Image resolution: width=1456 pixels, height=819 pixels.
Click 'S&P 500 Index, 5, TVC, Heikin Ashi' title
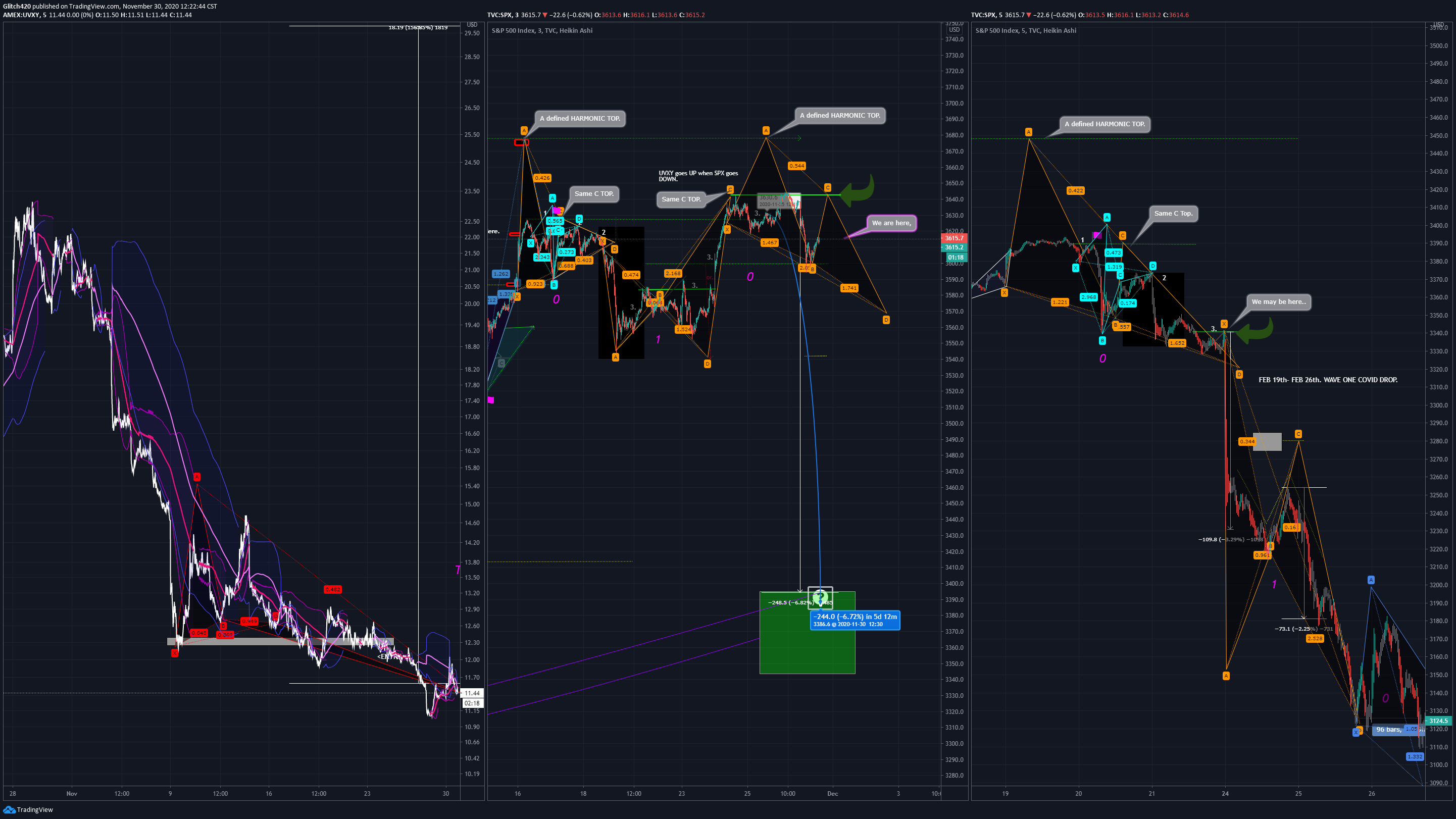[x=1026, y=30]
